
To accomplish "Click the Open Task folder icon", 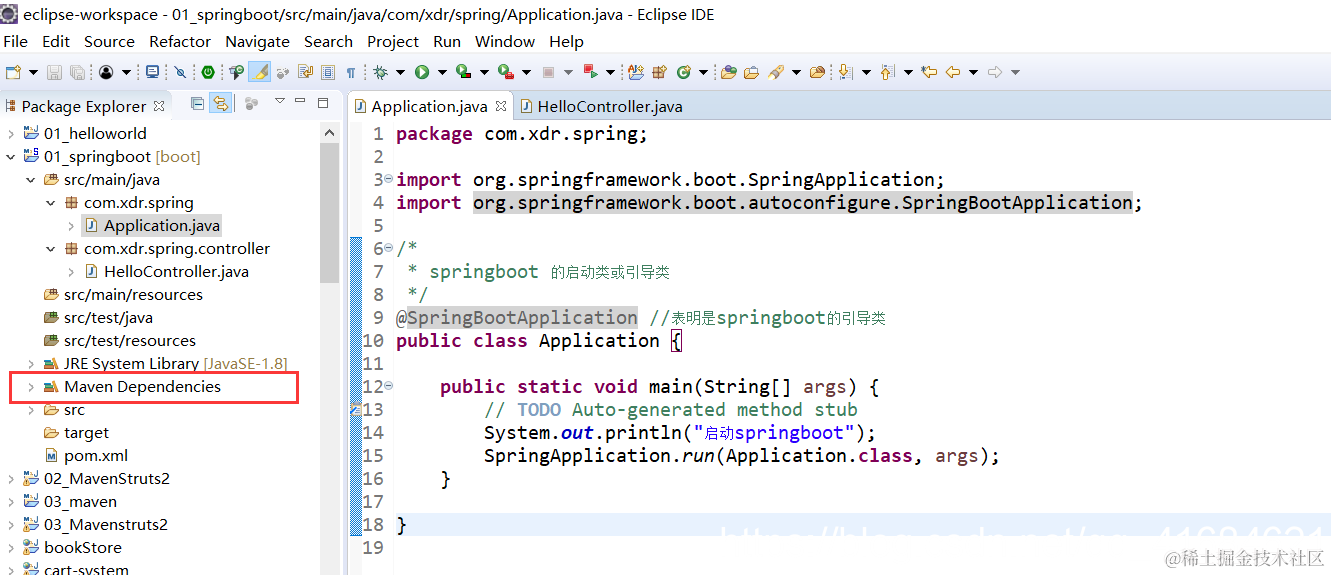I will coord(751,72).
